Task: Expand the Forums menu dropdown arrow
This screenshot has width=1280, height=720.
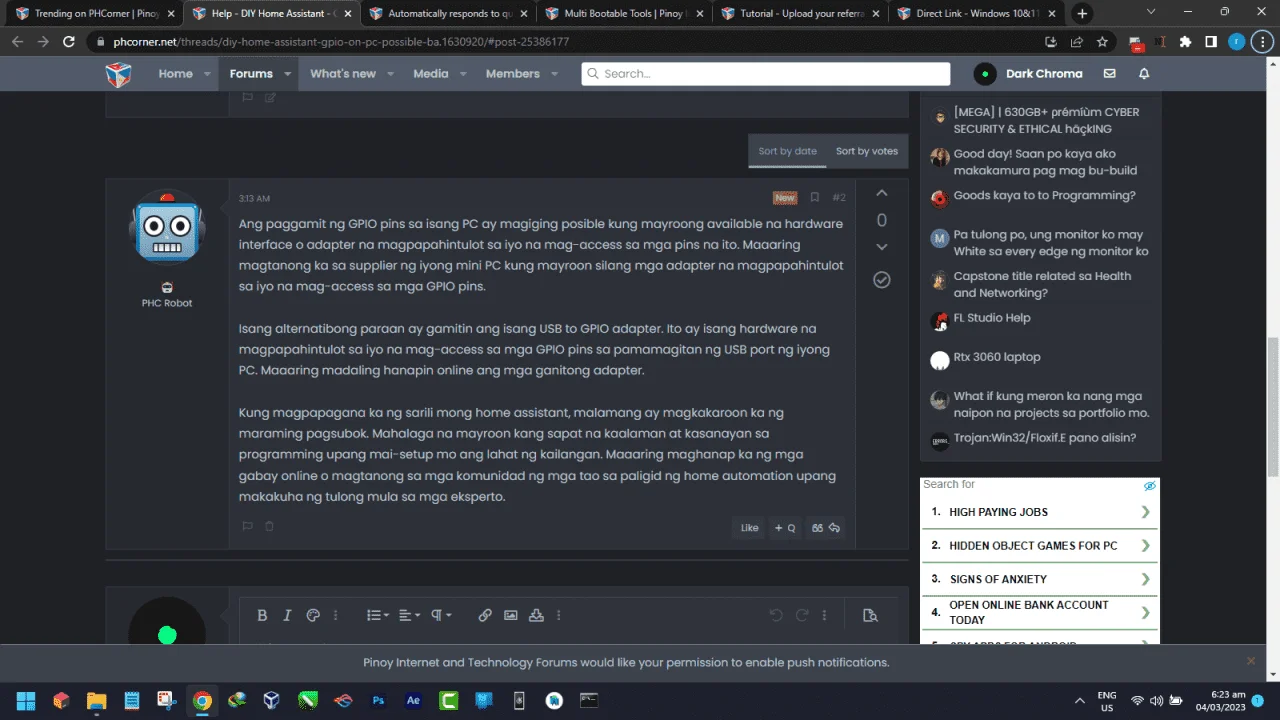Action: [x=288, y=74]
